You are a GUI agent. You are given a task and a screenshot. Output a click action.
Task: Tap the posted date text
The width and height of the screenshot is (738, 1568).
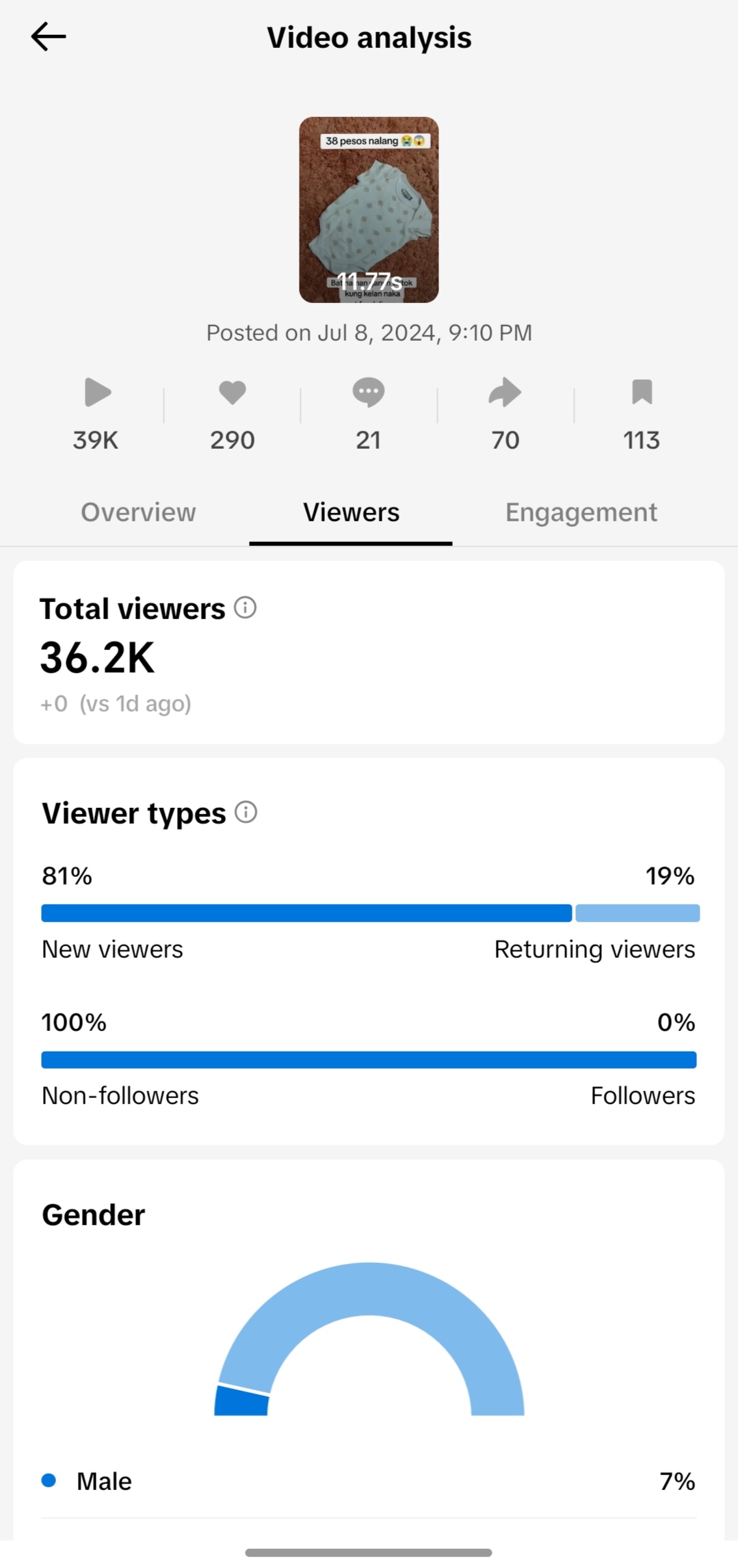[x=369, y=333]
